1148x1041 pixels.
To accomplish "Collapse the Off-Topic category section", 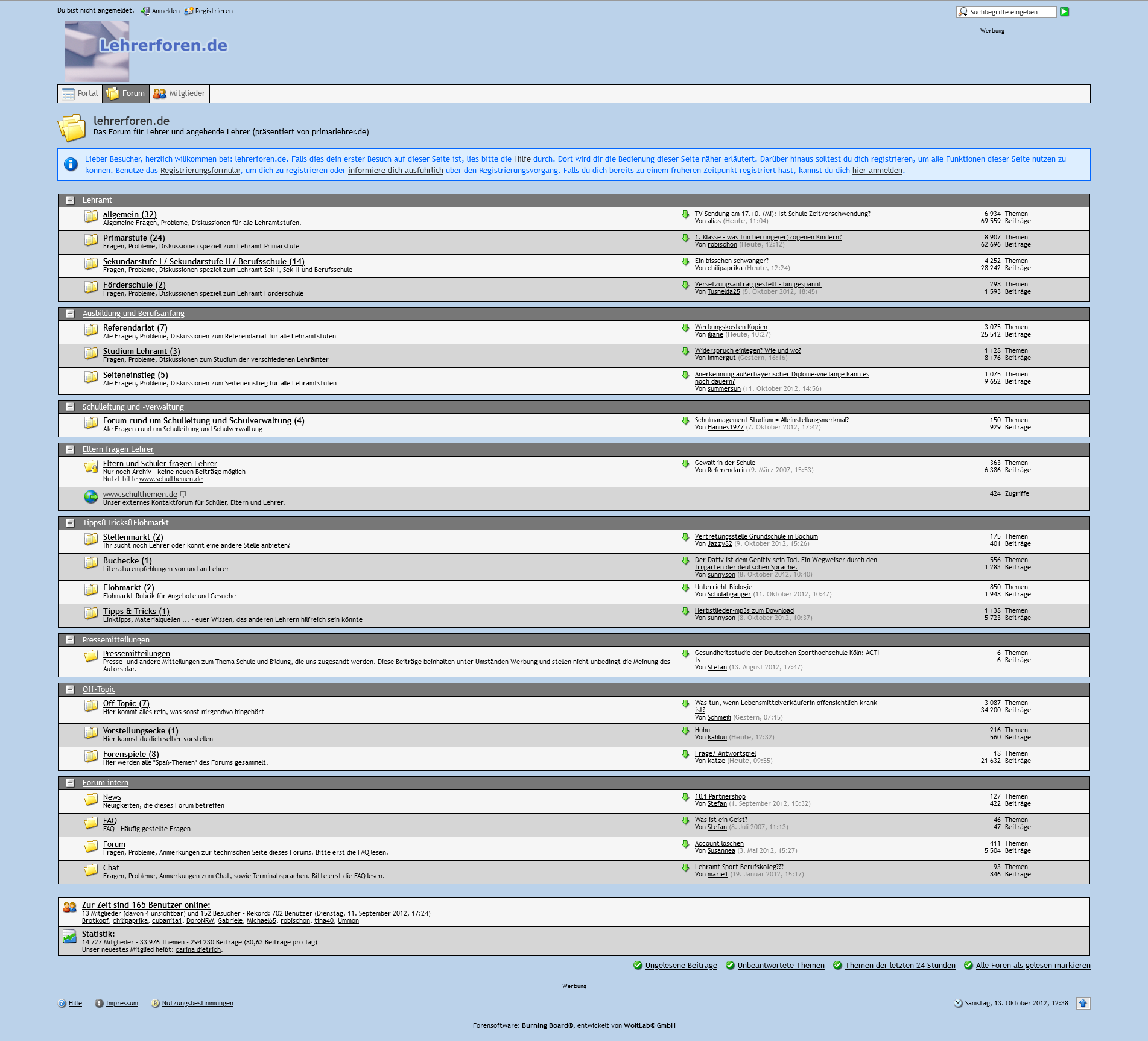I will tap(70, 689).
